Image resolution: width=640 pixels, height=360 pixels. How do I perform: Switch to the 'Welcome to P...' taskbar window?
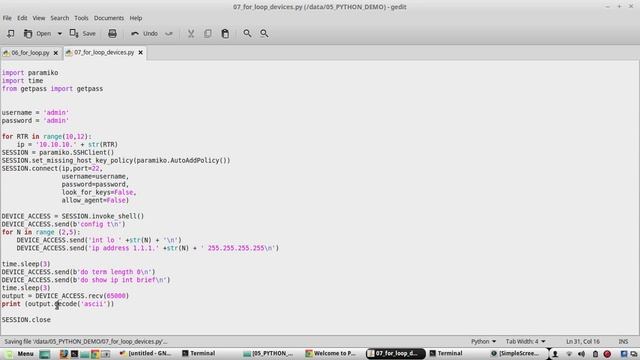tap(331, 353)
